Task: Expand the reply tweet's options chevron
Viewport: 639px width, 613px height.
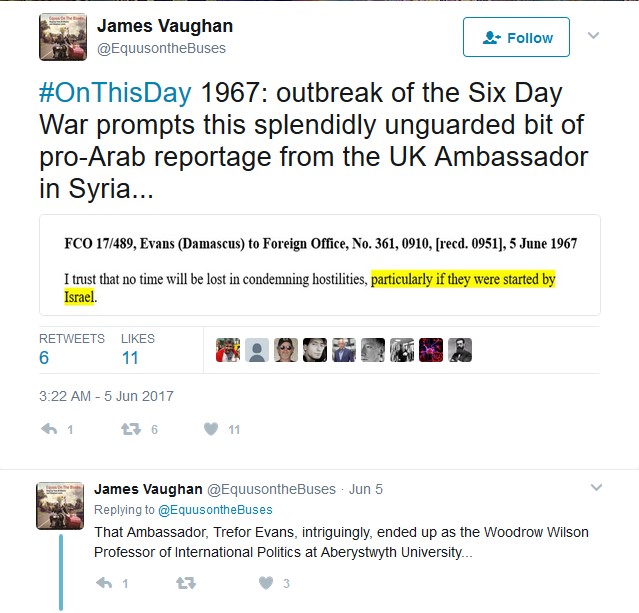Action: pos(596,487)
